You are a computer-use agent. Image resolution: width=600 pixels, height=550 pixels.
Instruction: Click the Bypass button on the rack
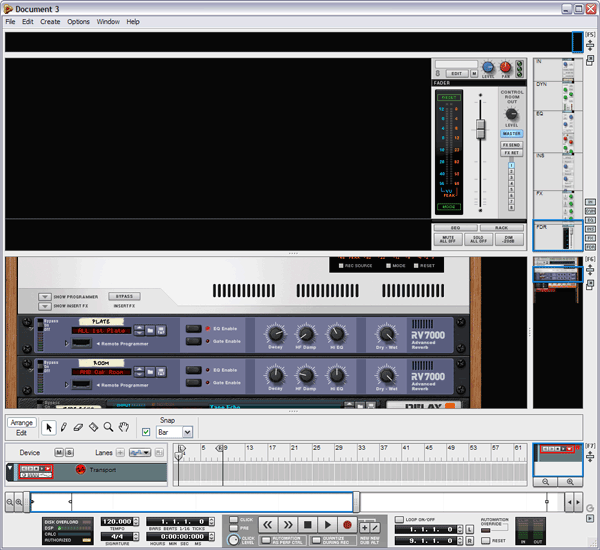point(125,296)
